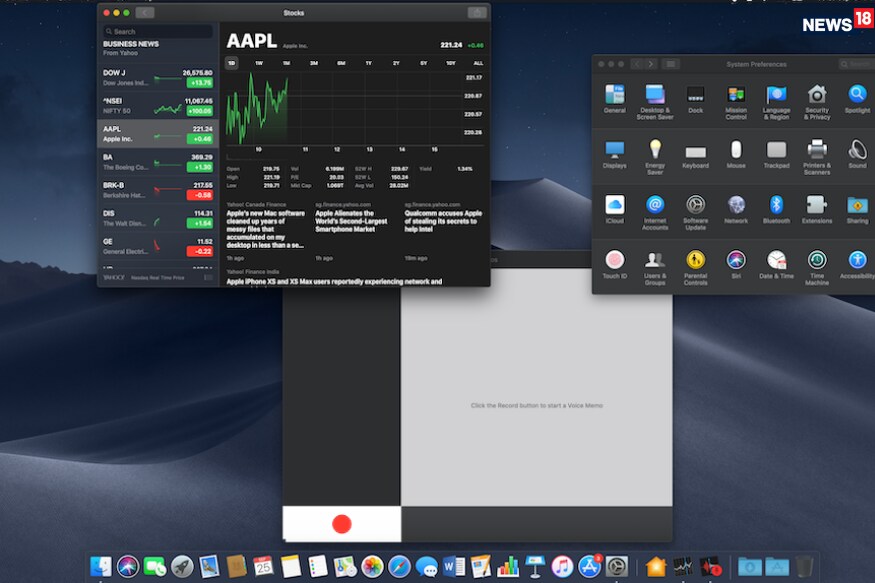Select the GE General Electric row
Image resolution: width=875 pixels, height=583 pixels.
pyautogui.click(x=158, y=247)
